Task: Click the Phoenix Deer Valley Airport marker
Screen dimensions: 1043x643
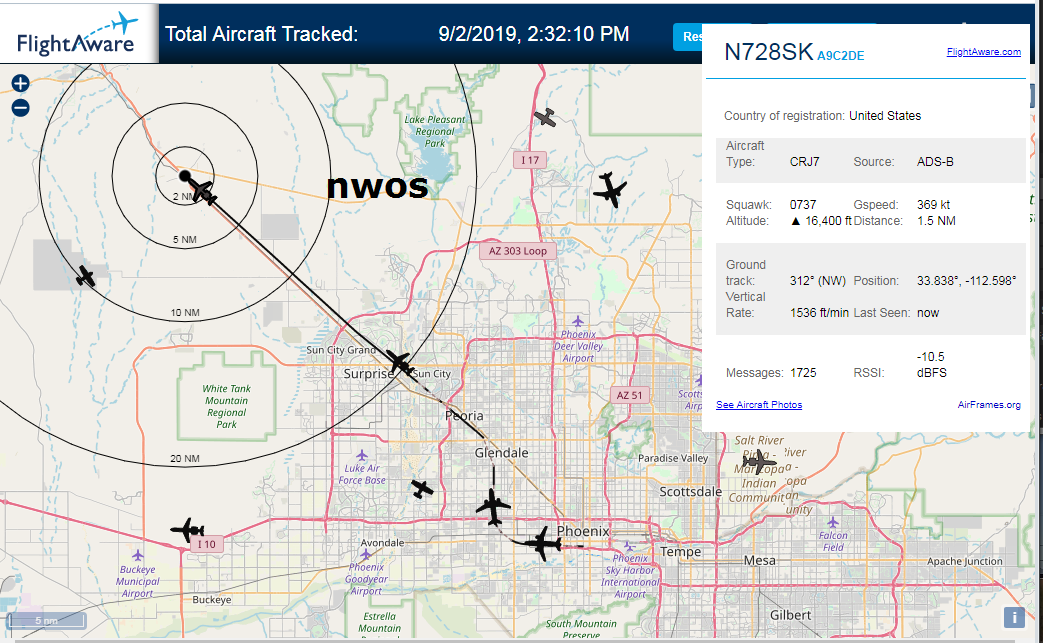Action: coord(577,322)
